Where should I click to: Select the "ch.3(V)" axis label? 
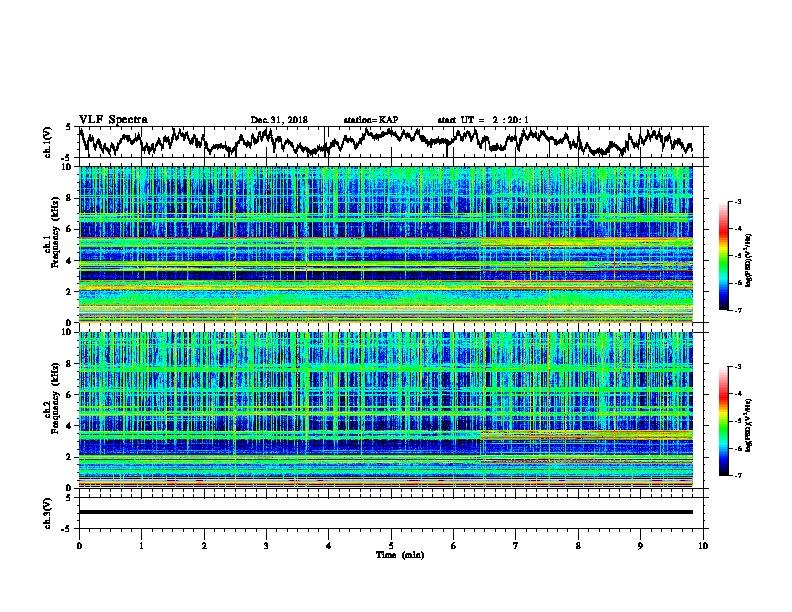coord(47,513)
